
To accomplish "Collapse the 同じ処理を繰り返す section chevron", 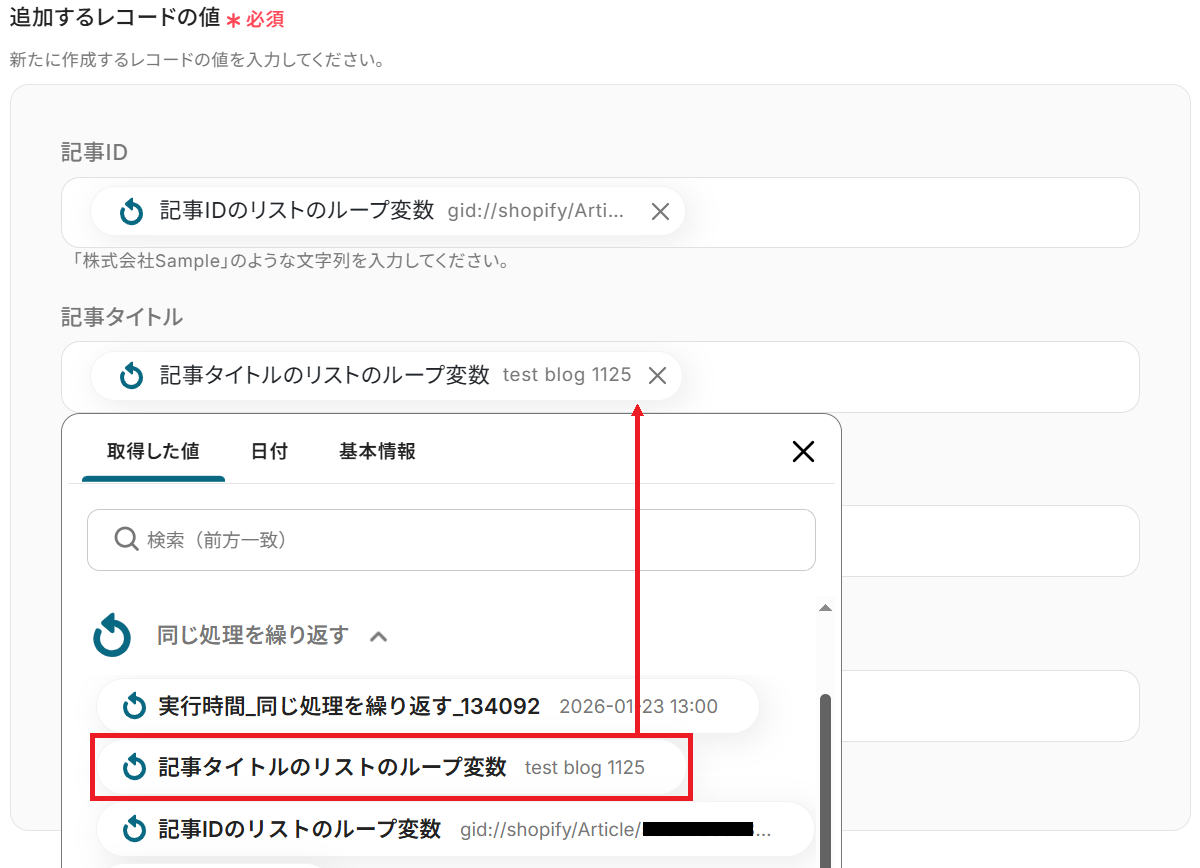I will pos(378,636).
